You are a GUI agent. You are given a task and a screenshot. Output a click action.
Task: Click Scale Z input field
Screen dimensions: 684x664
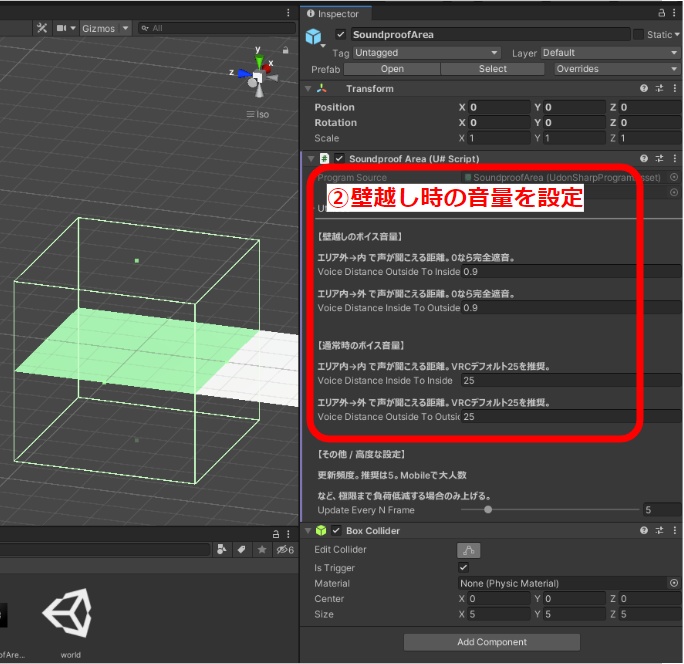[x=650, y=138]
